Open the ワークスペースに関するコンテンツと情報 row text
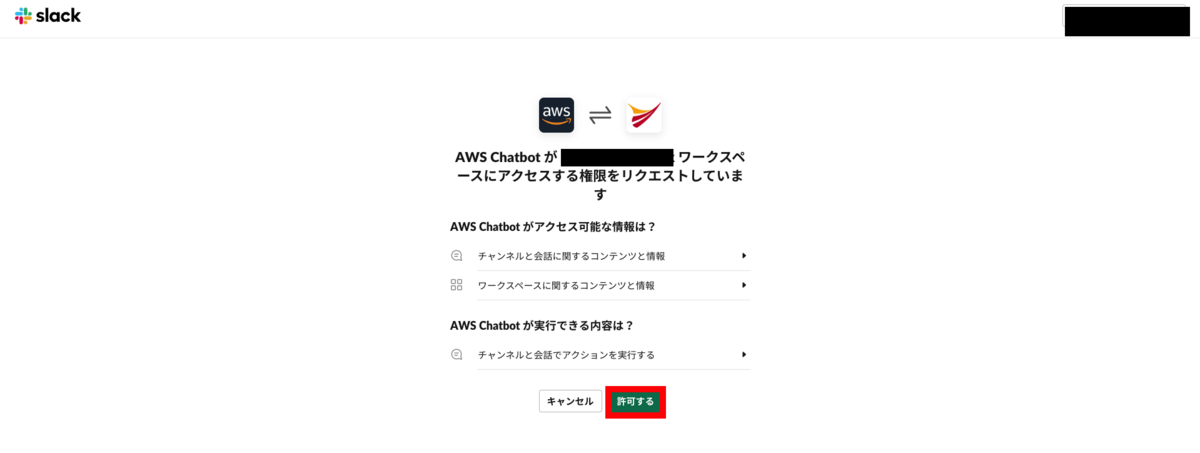 pos(566,285)
